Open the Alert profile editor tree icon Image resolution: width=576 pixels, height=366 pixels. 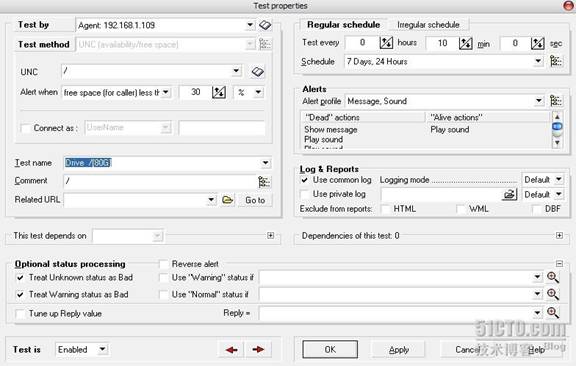pyautogui.click(x=556, y=100)
